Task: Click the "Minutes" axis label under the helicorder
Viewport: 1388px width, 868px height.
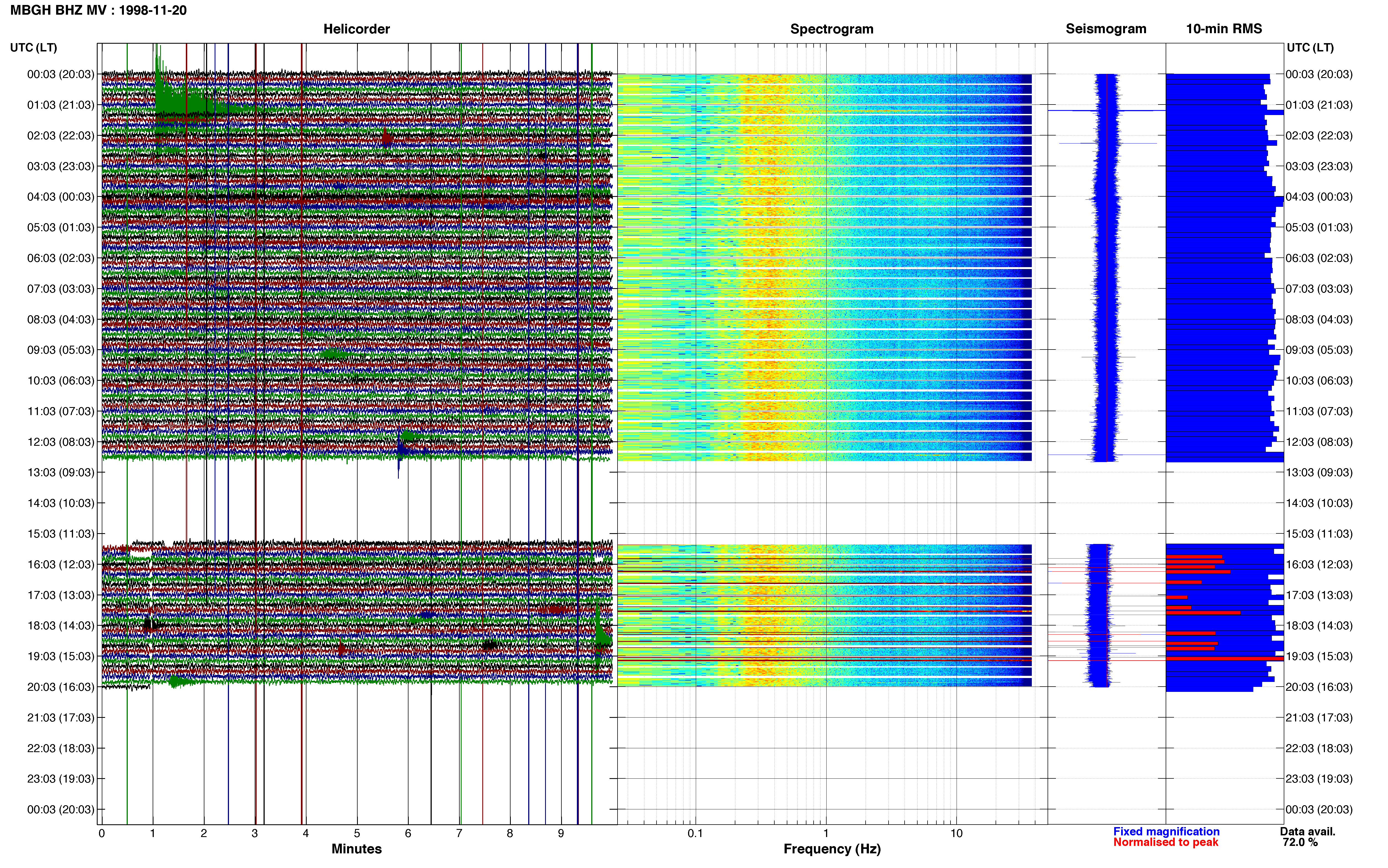Action: pos(356,848)
